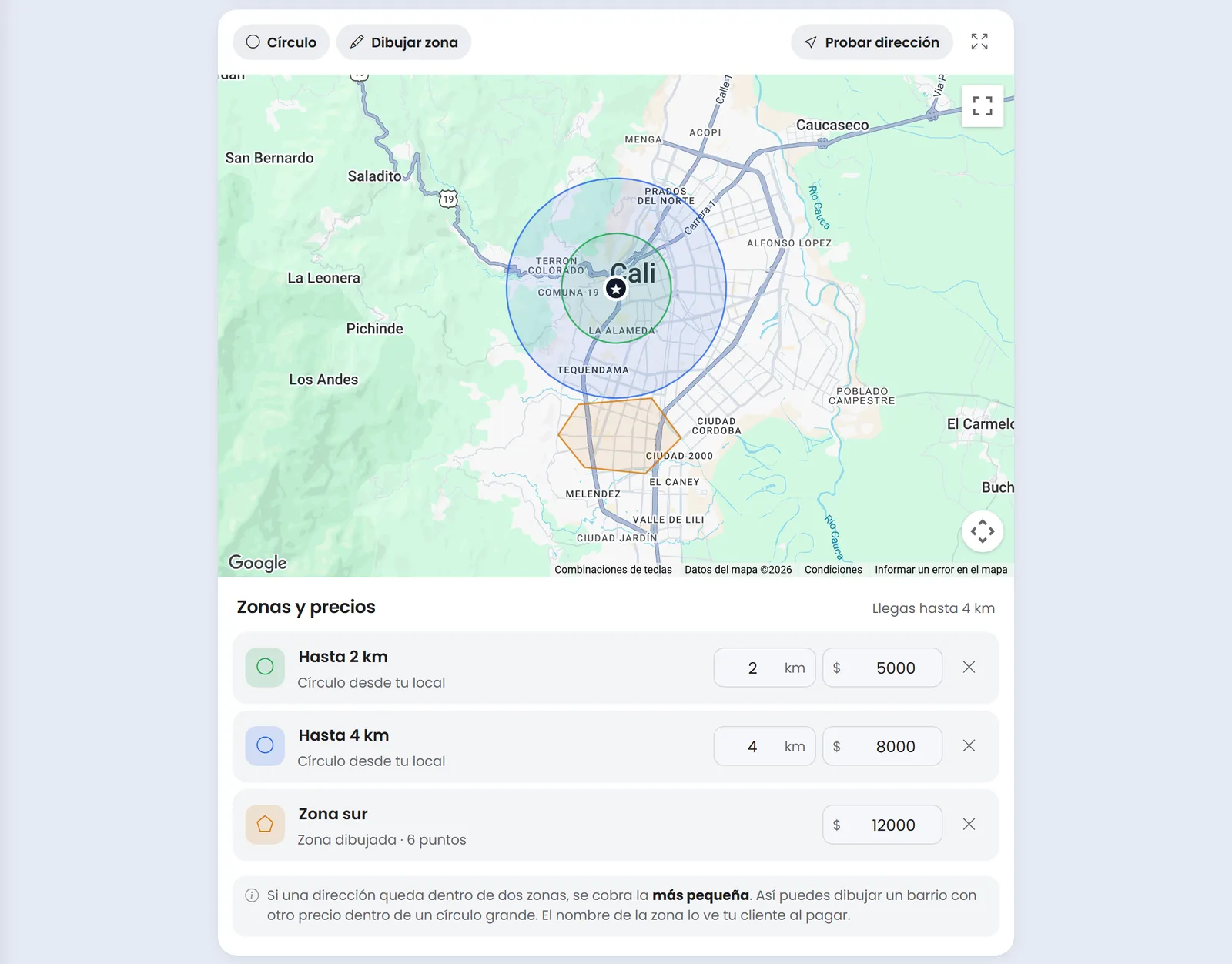Click the San Bernardo map label
This screenshot has width=1232, height=964.
point(269,158)
